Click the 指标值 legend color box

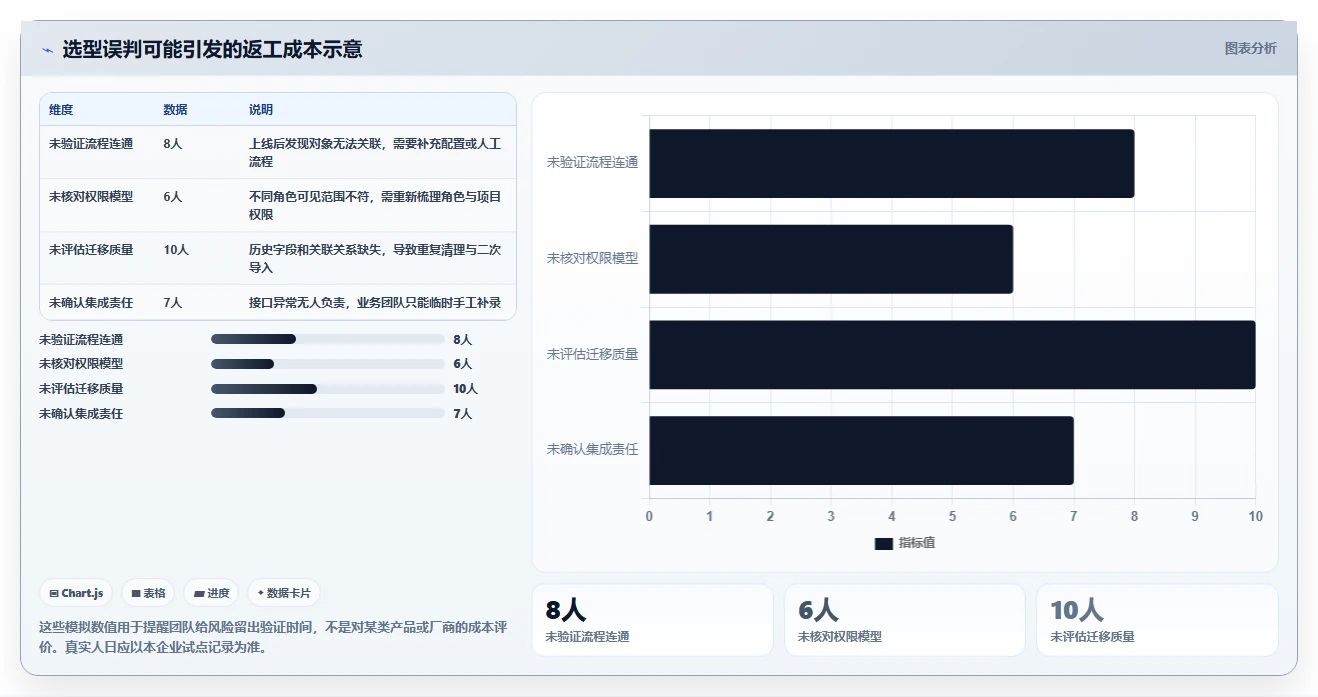[883, 543]
